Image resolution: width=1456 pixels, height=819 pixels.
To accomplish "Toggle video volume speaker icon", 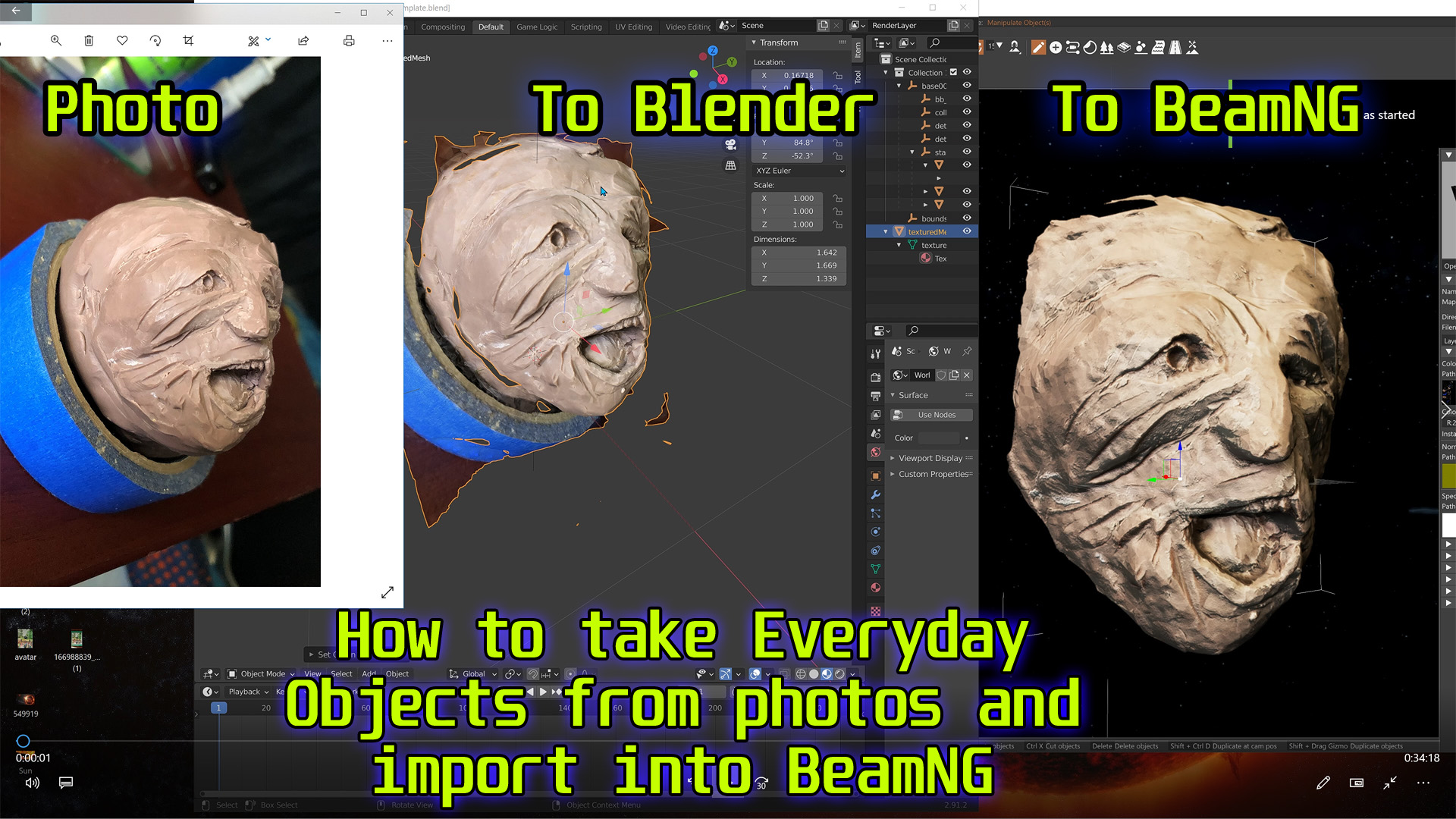I will coord(32,783).
